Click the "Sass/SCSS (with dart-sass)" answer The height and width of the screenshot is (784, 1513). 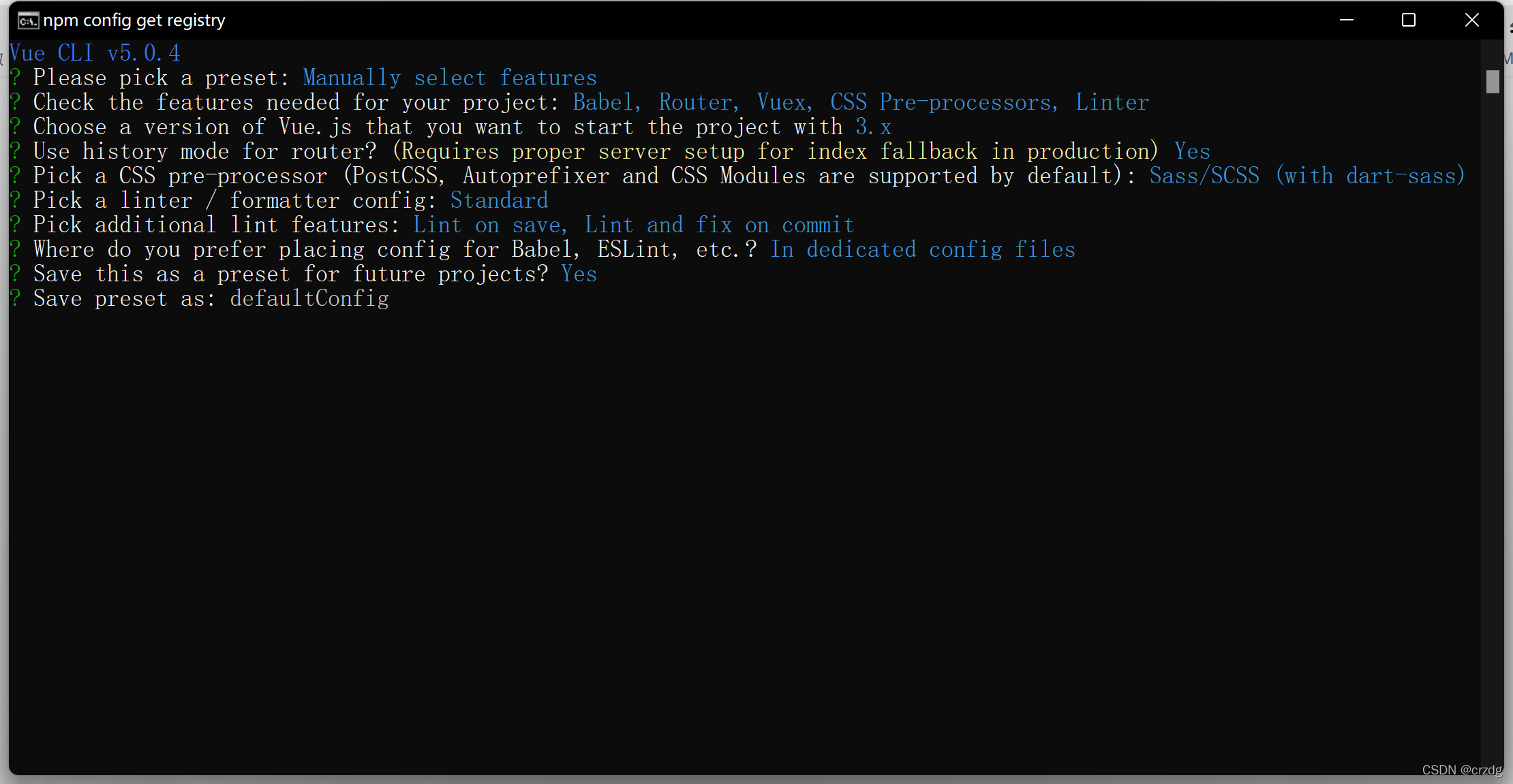click(x=1306, y=175)
